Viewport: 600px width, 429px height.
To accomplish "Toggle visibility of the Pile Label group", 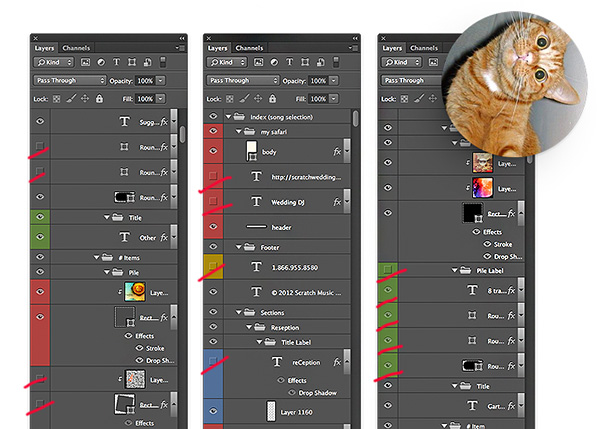I will (x=387, y=269).
